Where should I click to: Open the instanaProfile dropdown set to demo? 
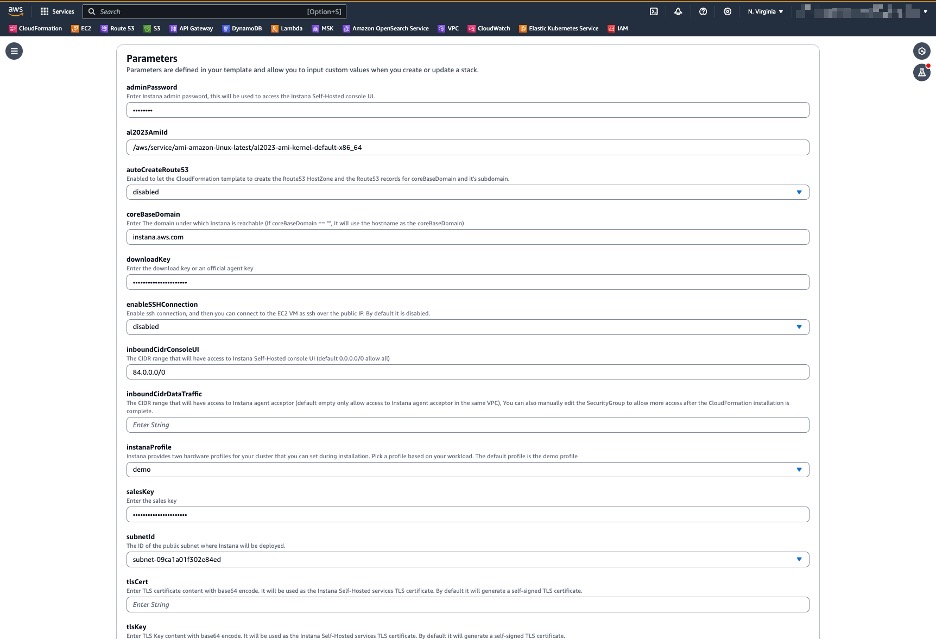(468, 470)
